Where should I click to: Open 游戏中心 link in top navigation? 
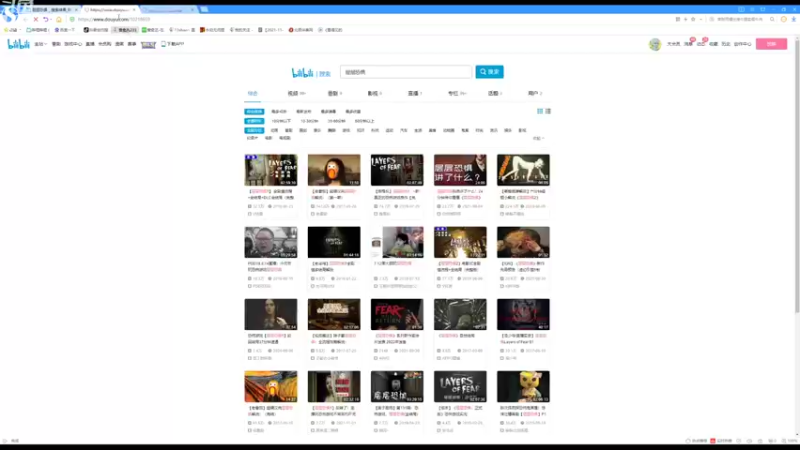pos(73,44)
